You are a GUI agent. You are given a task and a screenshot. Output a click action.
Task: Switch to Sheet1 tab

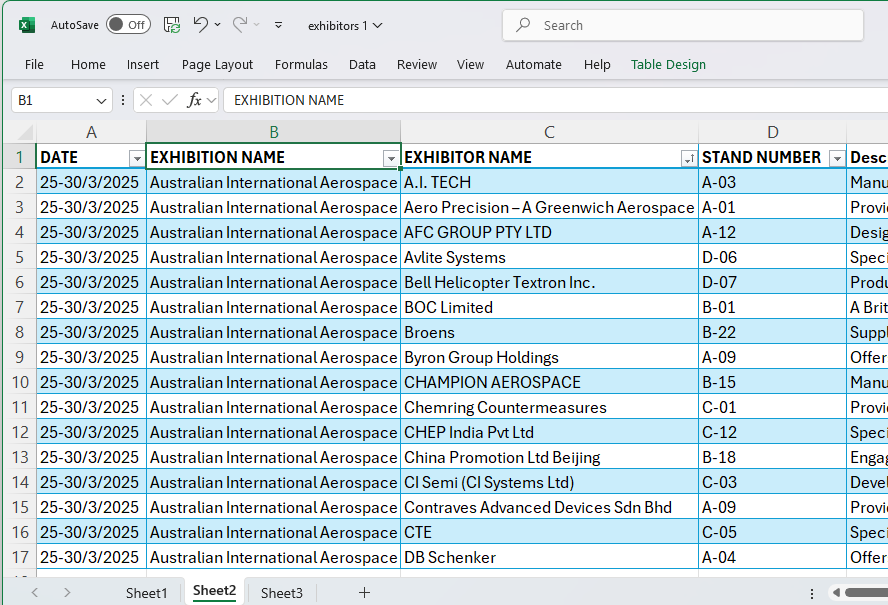(x=146, y=593)
